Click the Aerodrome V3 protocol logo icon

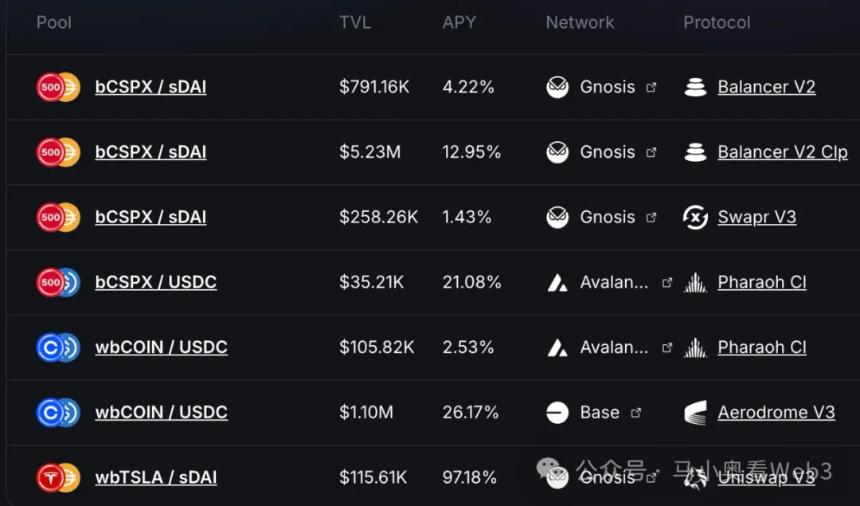click(695, 412)
